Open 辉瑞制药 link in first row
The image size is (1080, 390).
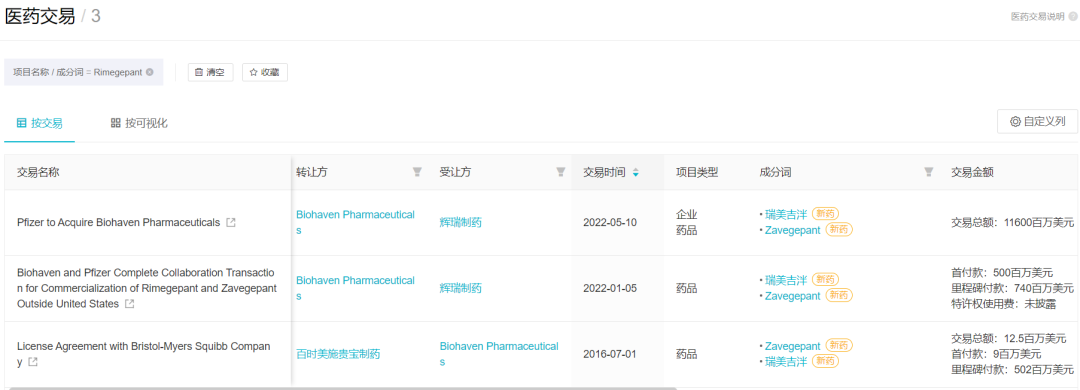(x=460, y=222)
